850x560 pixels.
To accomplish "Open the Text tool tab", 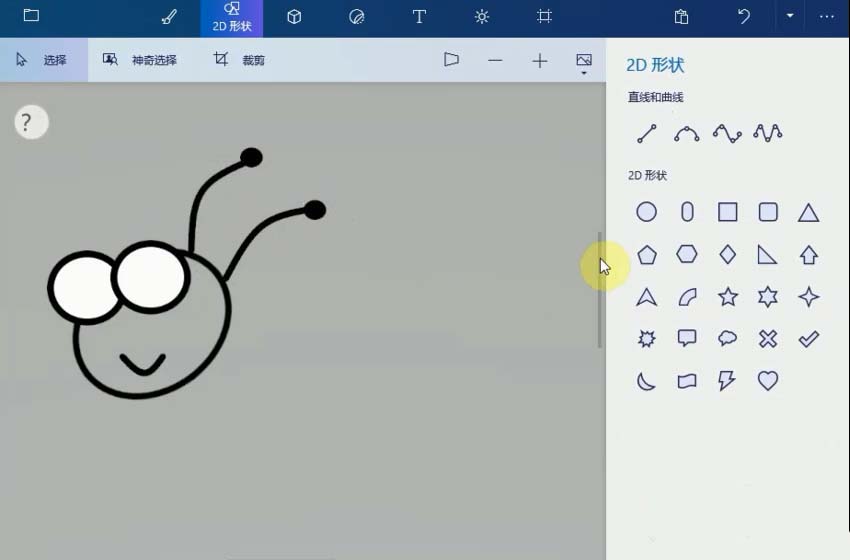I will tap(419, 17).
